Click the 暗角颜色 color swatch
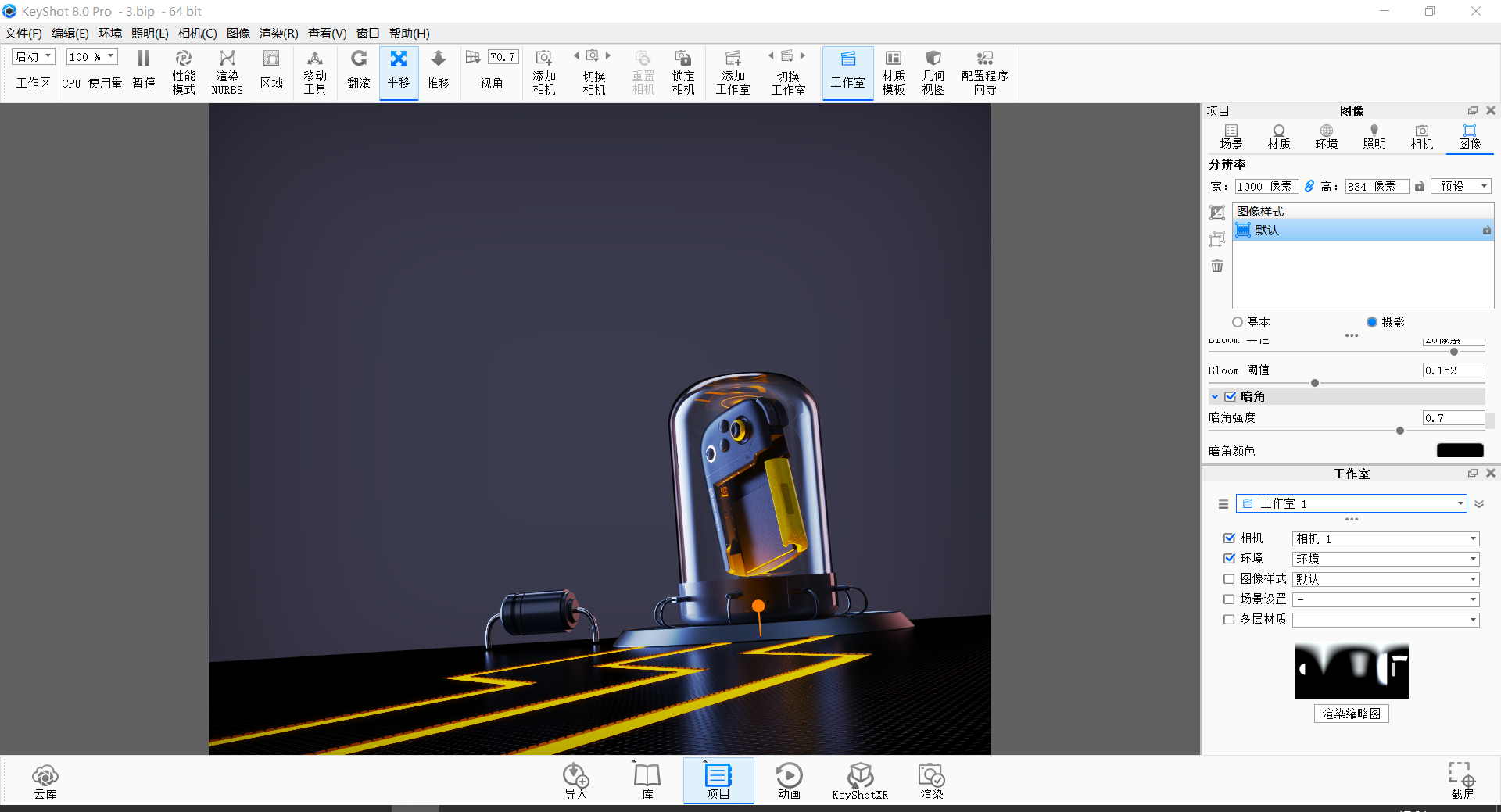Viewport: 1501px width, 812px height. coord(1459,450)
